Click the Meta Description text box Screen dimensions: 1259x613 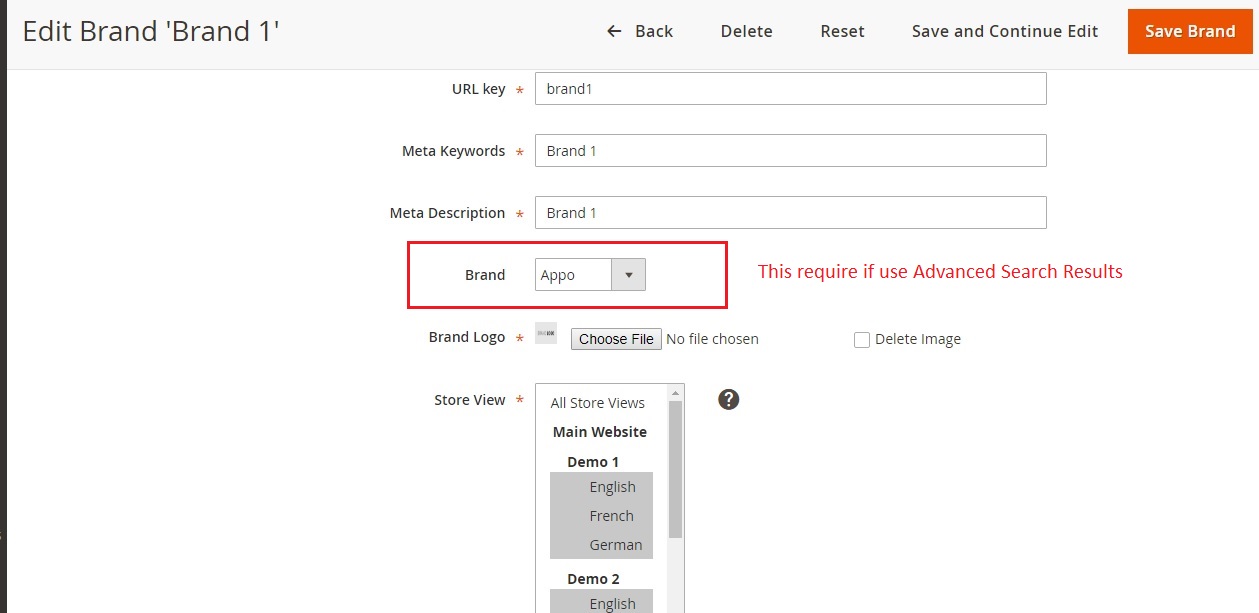pyautogui.click(x=790, y=213)
